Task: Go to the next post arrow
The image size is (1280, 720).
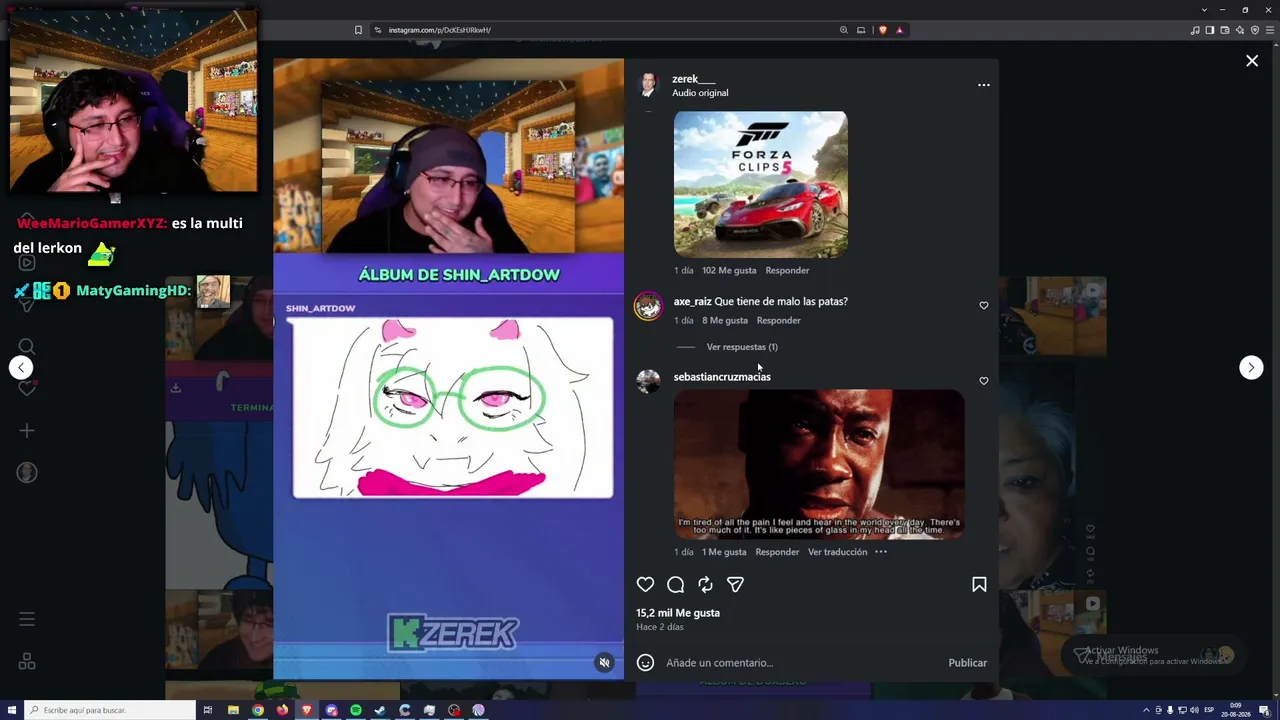Action: (x=1251, y=368)
